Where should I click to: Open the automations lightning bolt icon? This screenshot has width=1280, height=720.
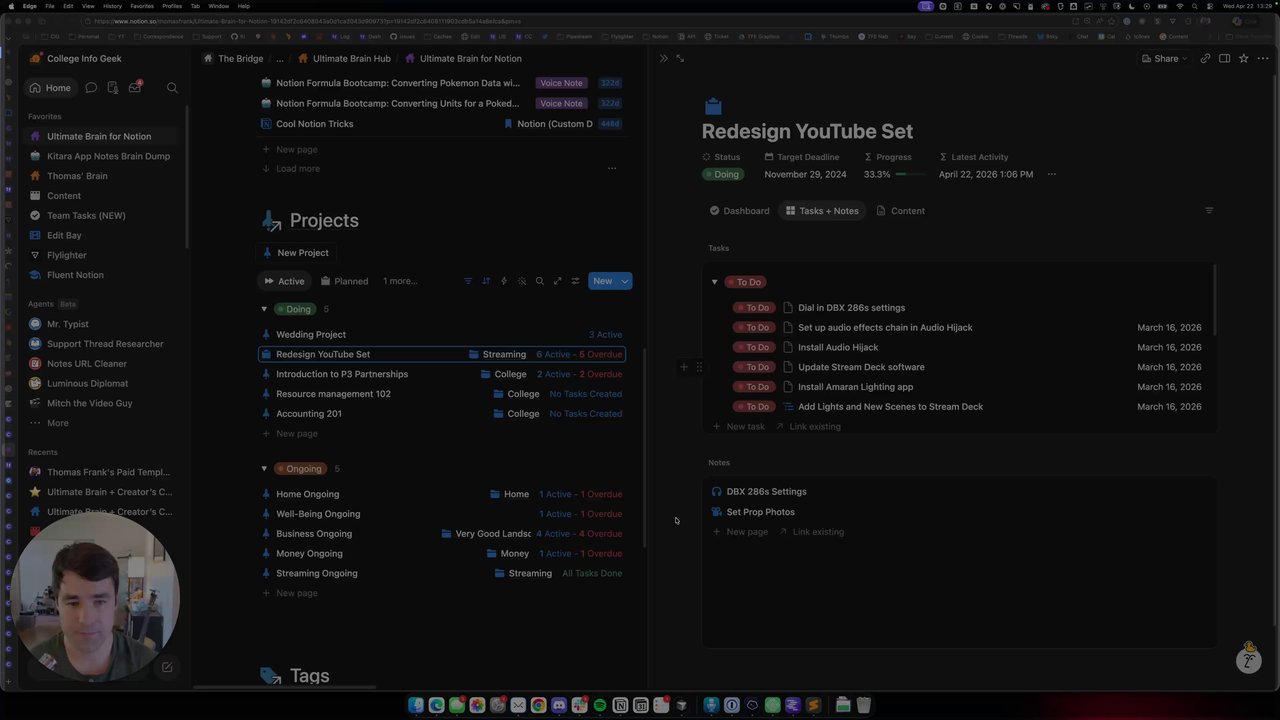coord(504,281)
